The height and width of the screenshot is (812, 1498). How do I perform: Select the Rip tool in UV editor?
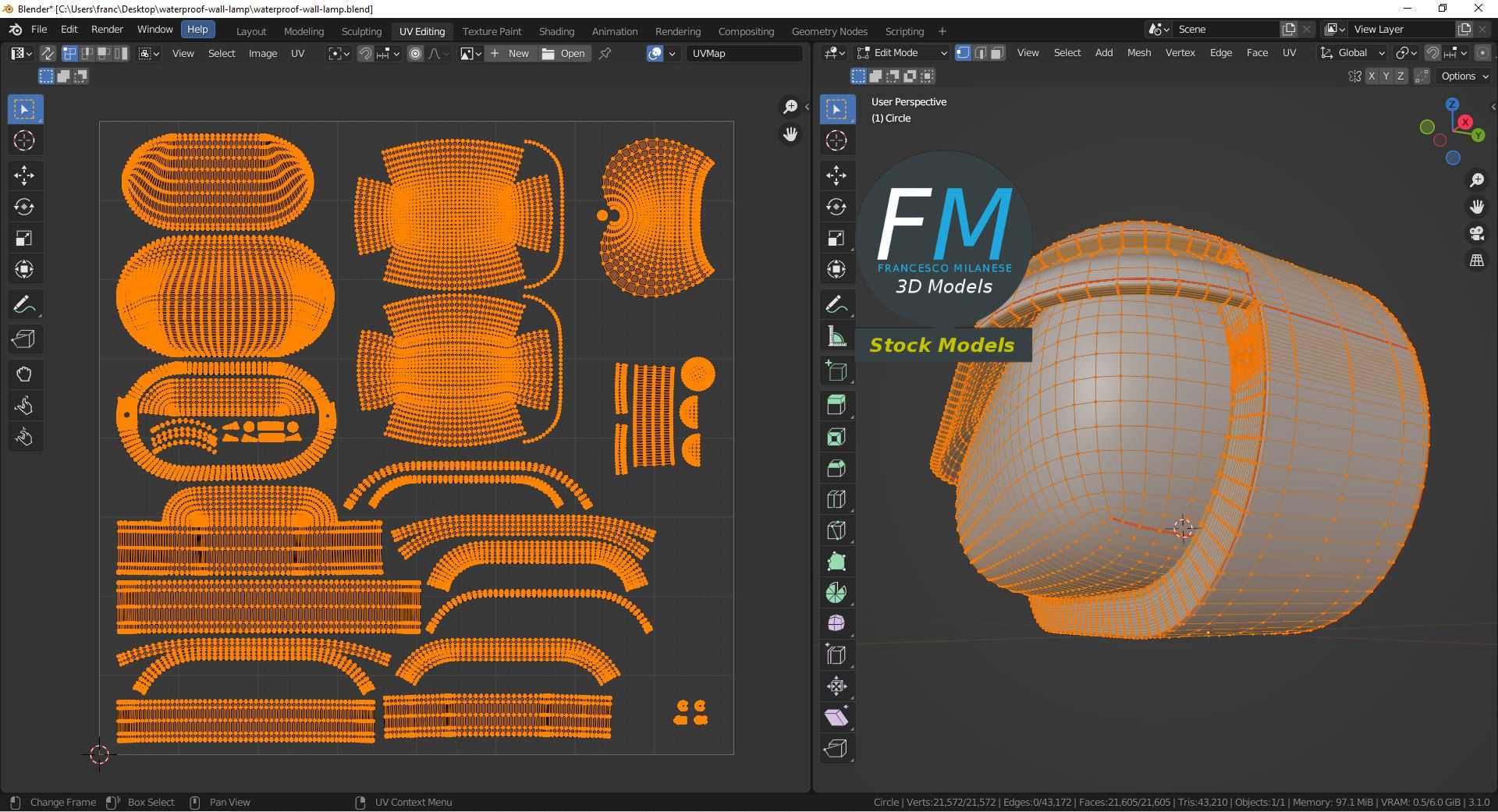[x=24, y=339]
